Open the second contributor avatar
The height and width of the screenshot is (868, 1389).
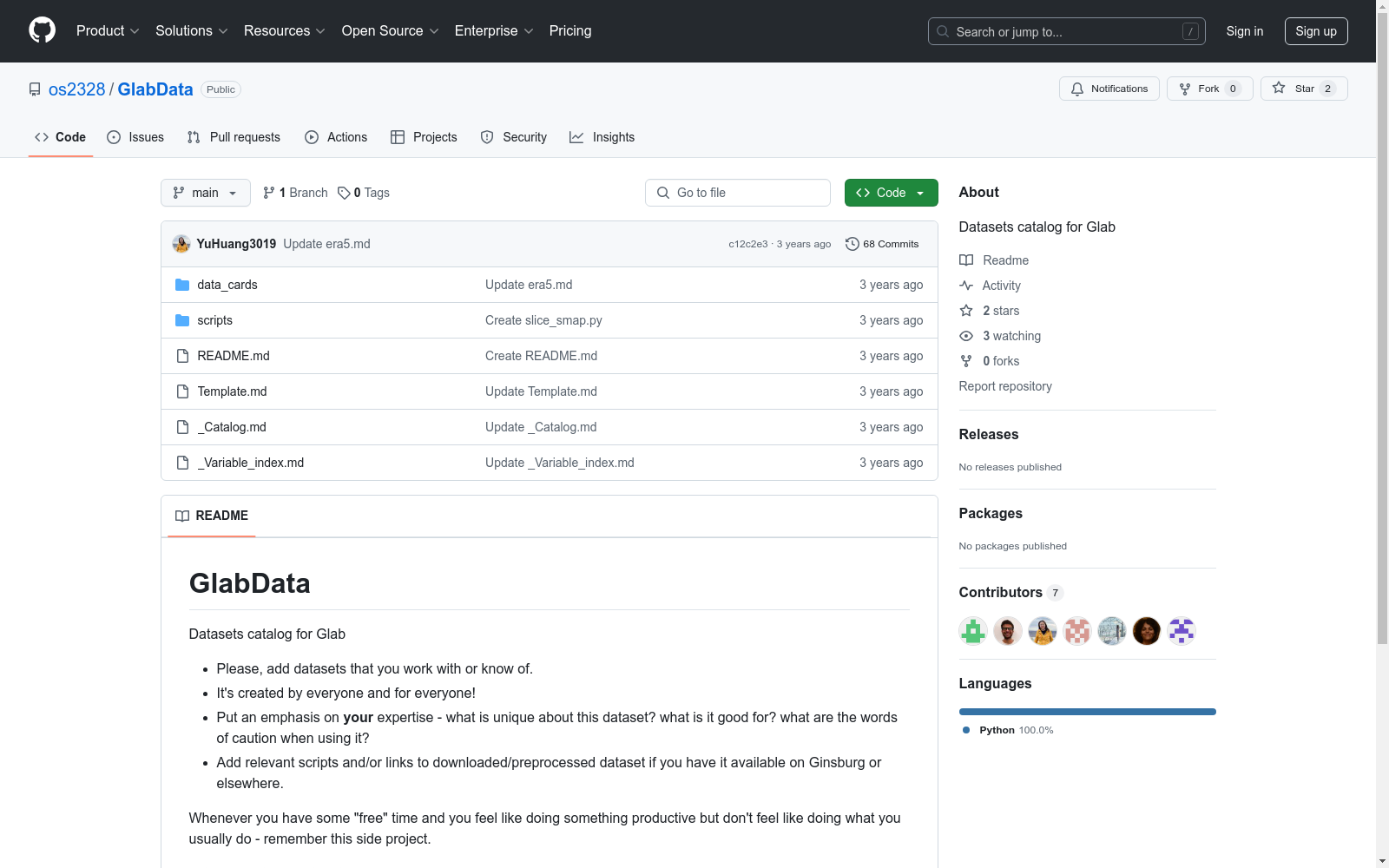1008,631
